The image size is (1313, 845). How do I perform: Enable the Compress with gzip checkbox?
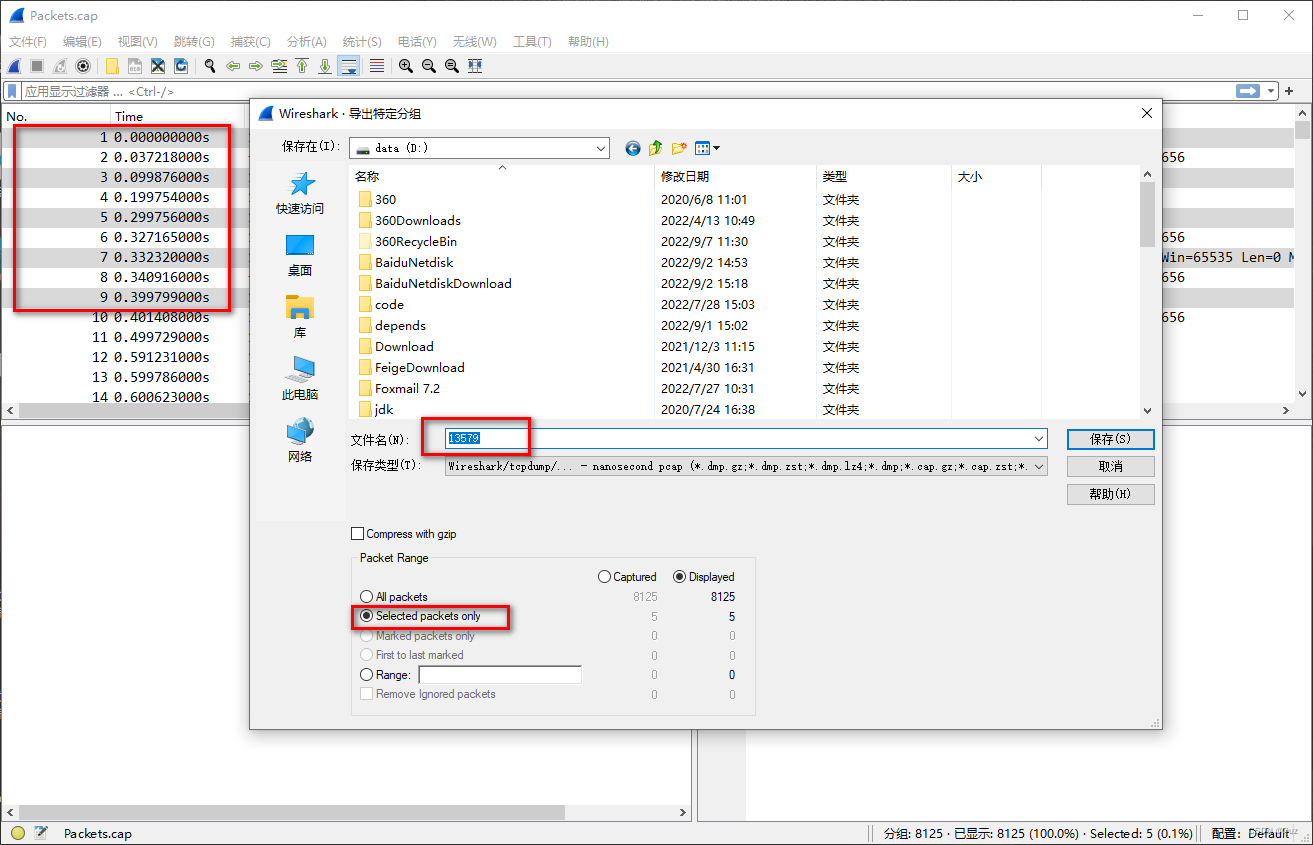358,534
